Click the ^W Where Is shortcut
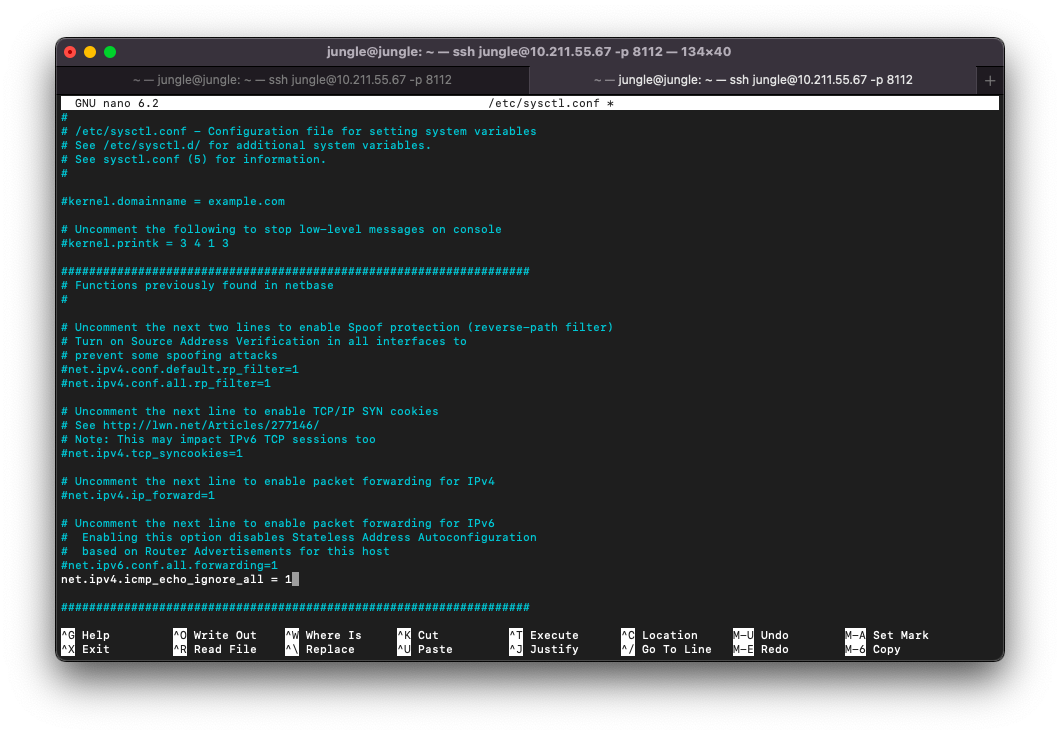Viewport: 1060px width, 735px height. (323, 635)
